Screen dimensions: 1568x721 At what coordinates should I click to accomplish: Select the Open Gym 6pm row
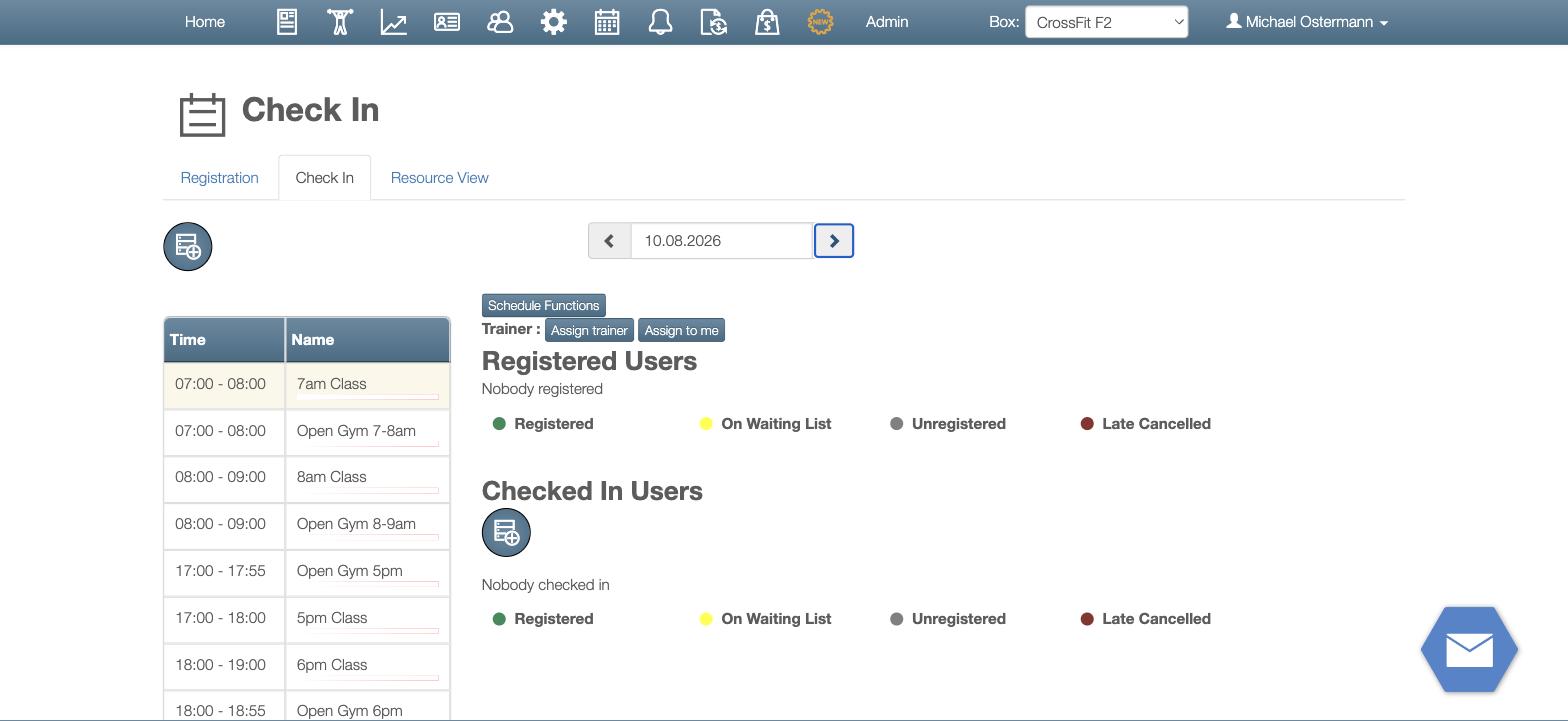[307, 707]
